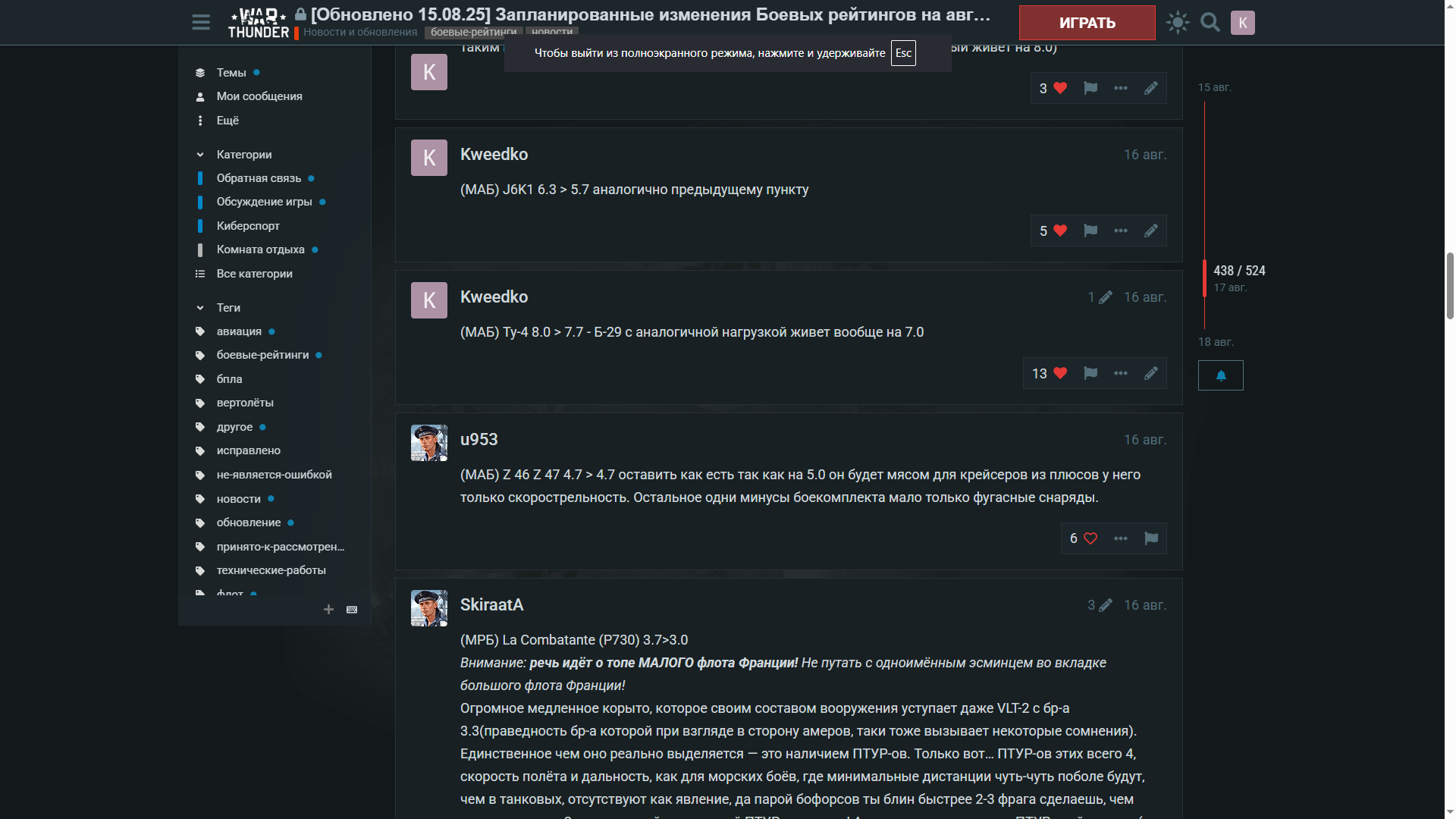This screenshot has width=1456, height=819.
Task: Open keyboard shortcuts icon in sidebar
Action: pos(352,610)
